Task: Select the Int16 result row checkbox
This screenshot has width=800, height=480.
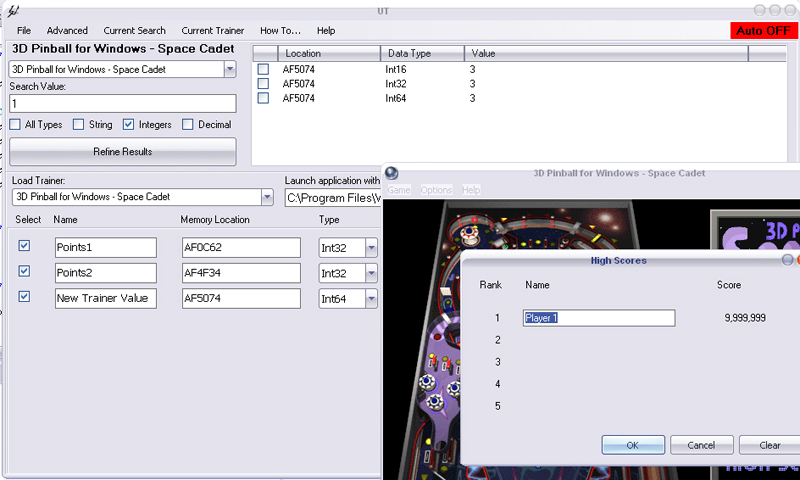Action: pos(263,69)
